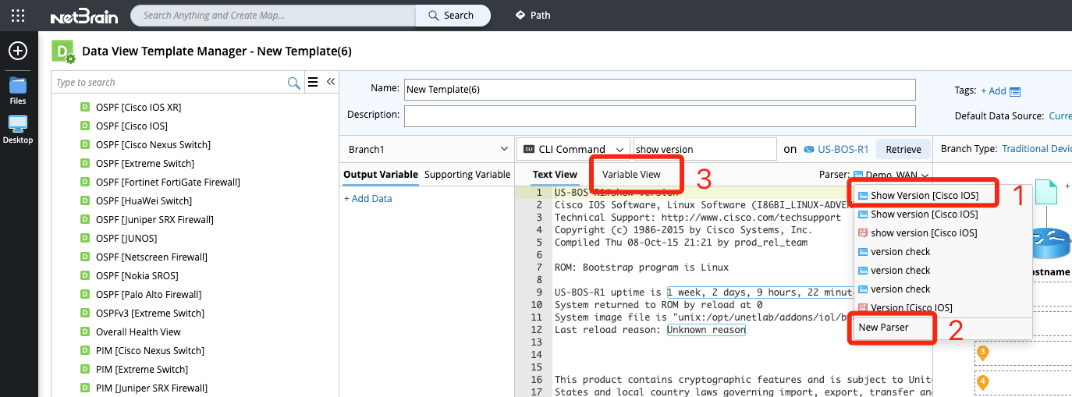This screenshot has width=1072, height=397.
Task: Select the Supporting Variable tab
Action: pos(467,174)
